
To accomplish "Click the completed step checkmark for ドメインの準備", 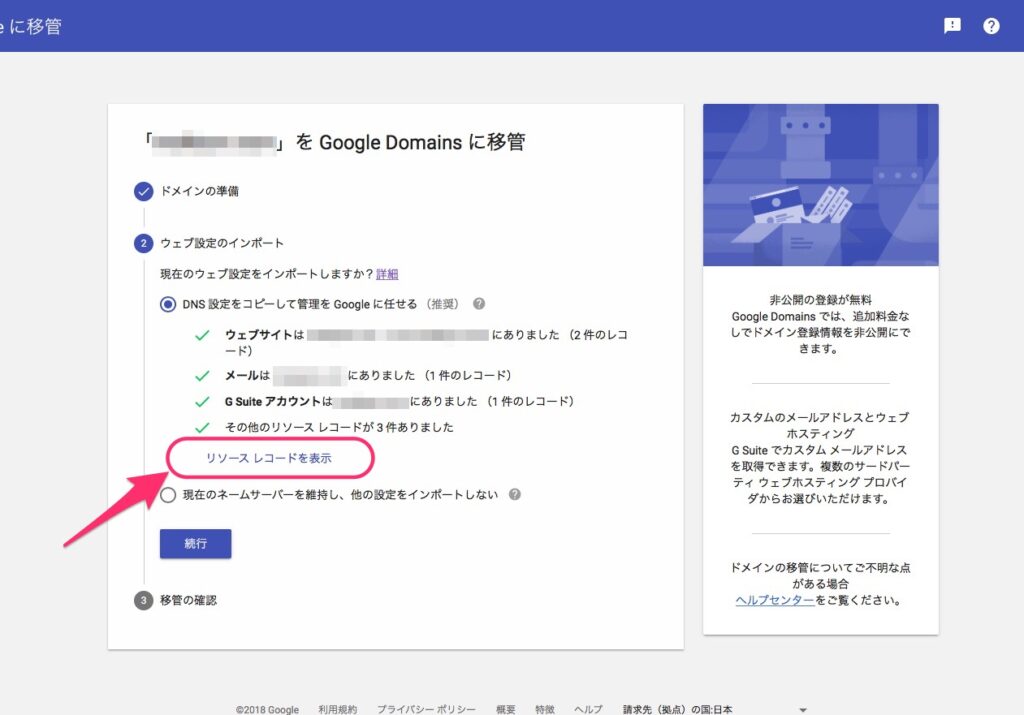I will click(x=144, y=191).
